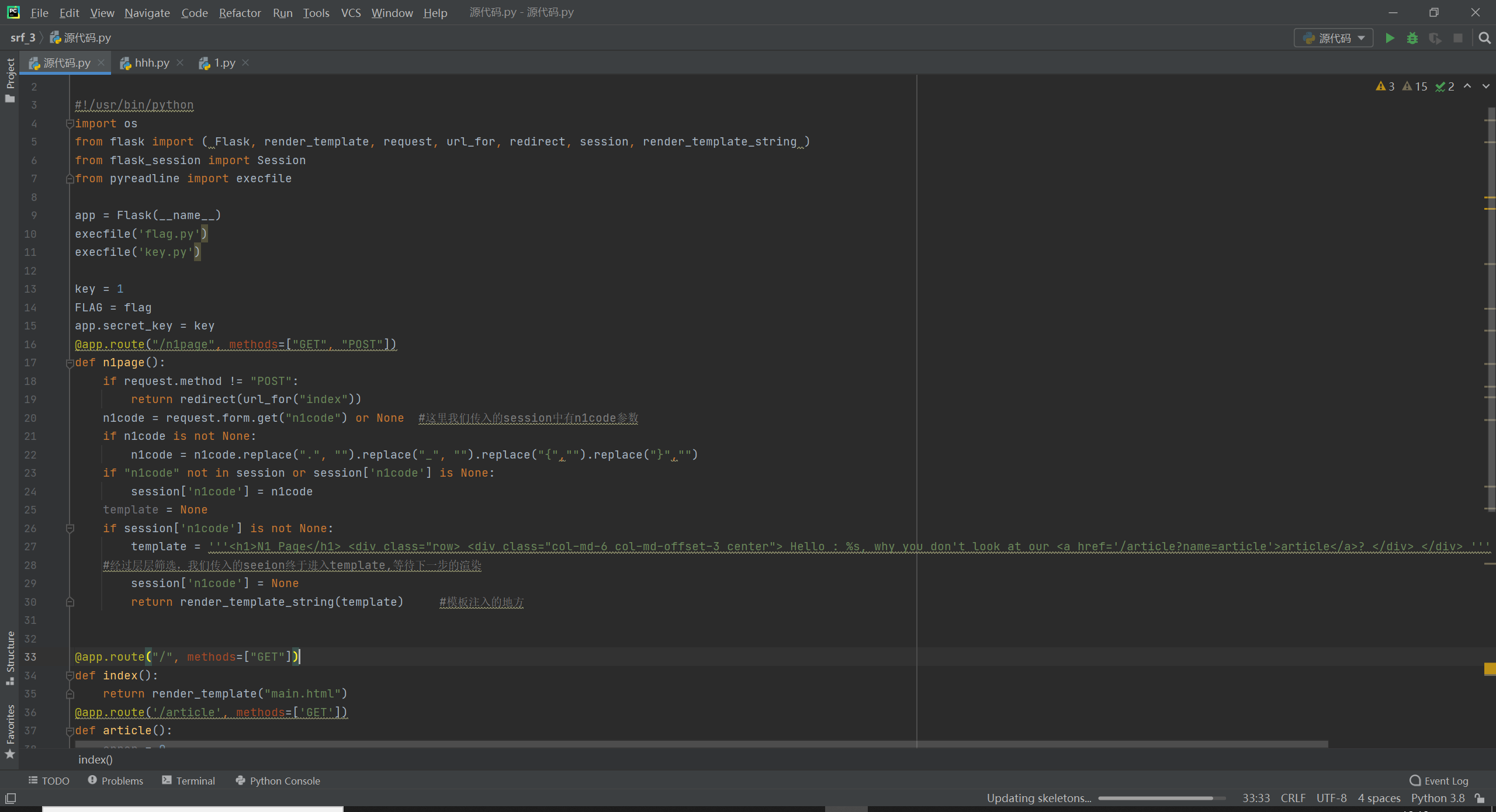Open the Refactor menu
The image size is (1496, 812).
click(240, 13)
